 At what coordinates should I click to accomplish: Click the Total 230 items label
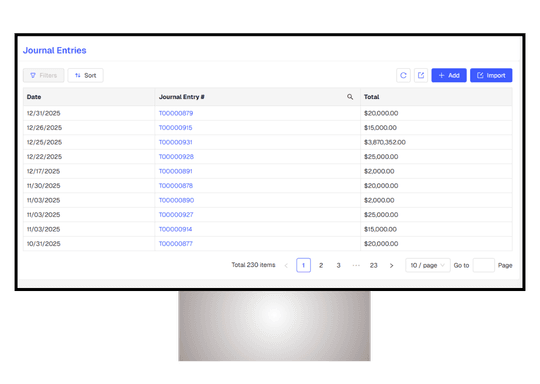coord(253,265)
